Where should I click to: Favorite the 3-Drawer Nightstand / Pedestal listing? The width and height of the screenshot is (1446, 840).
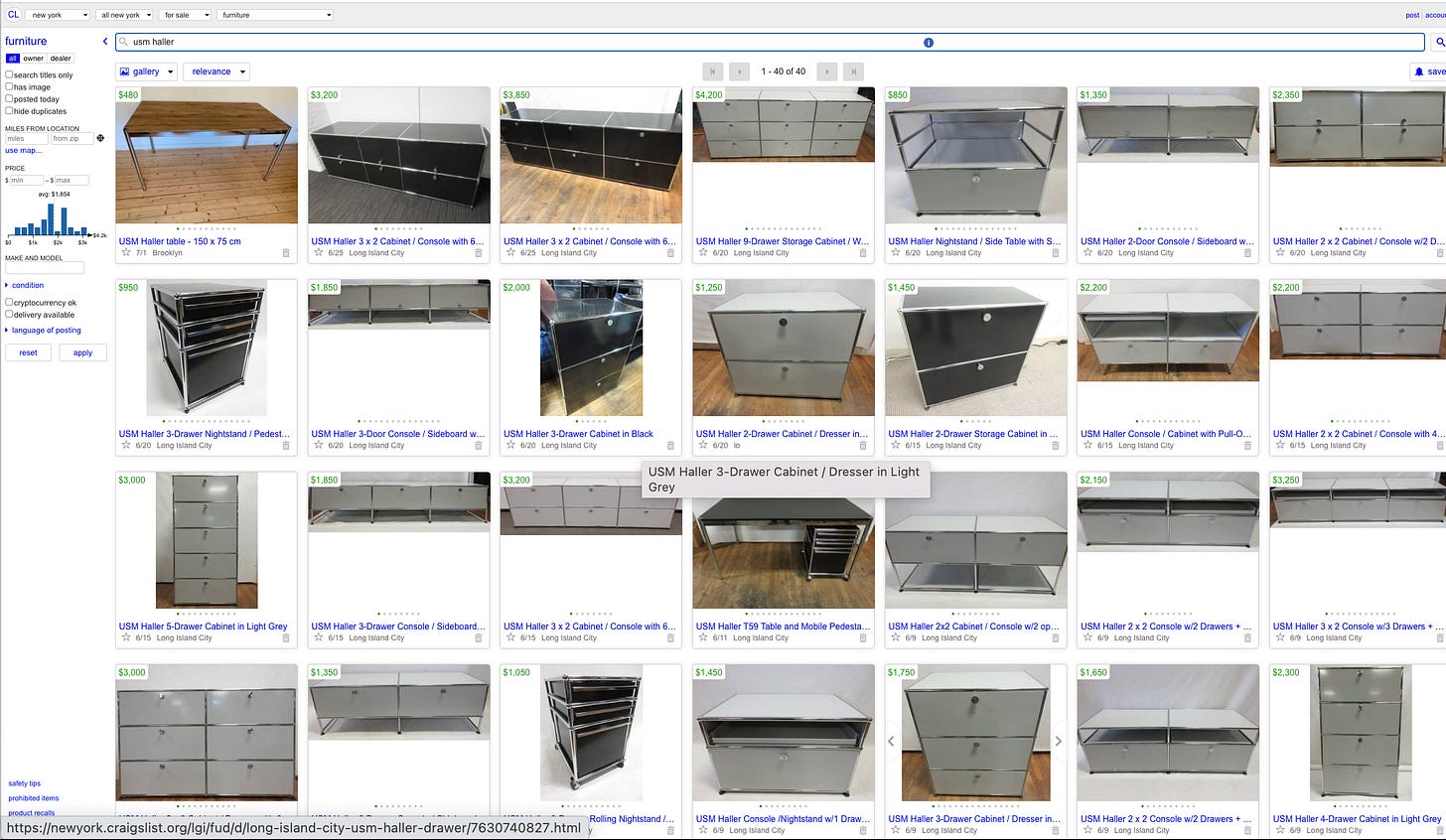pyautogui.click(x=126, y=445)
